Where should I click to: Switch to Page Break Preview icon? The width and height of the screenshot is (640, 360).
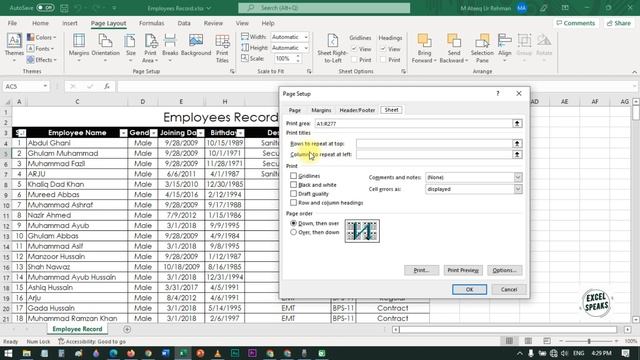click(547, 341)
